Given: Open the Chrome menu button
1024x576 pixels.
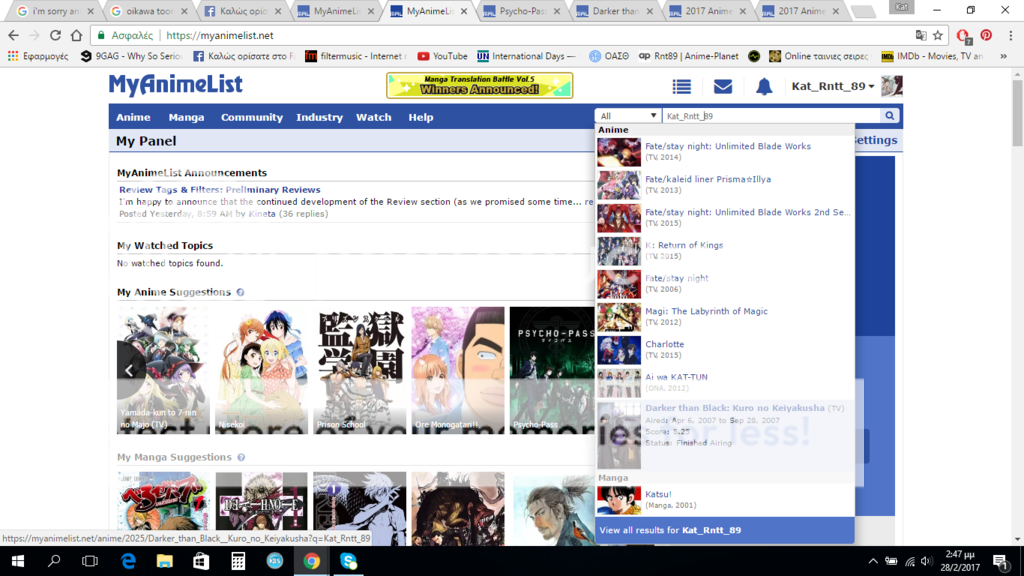Looking at the screenshot, I should coord(1009,35).
